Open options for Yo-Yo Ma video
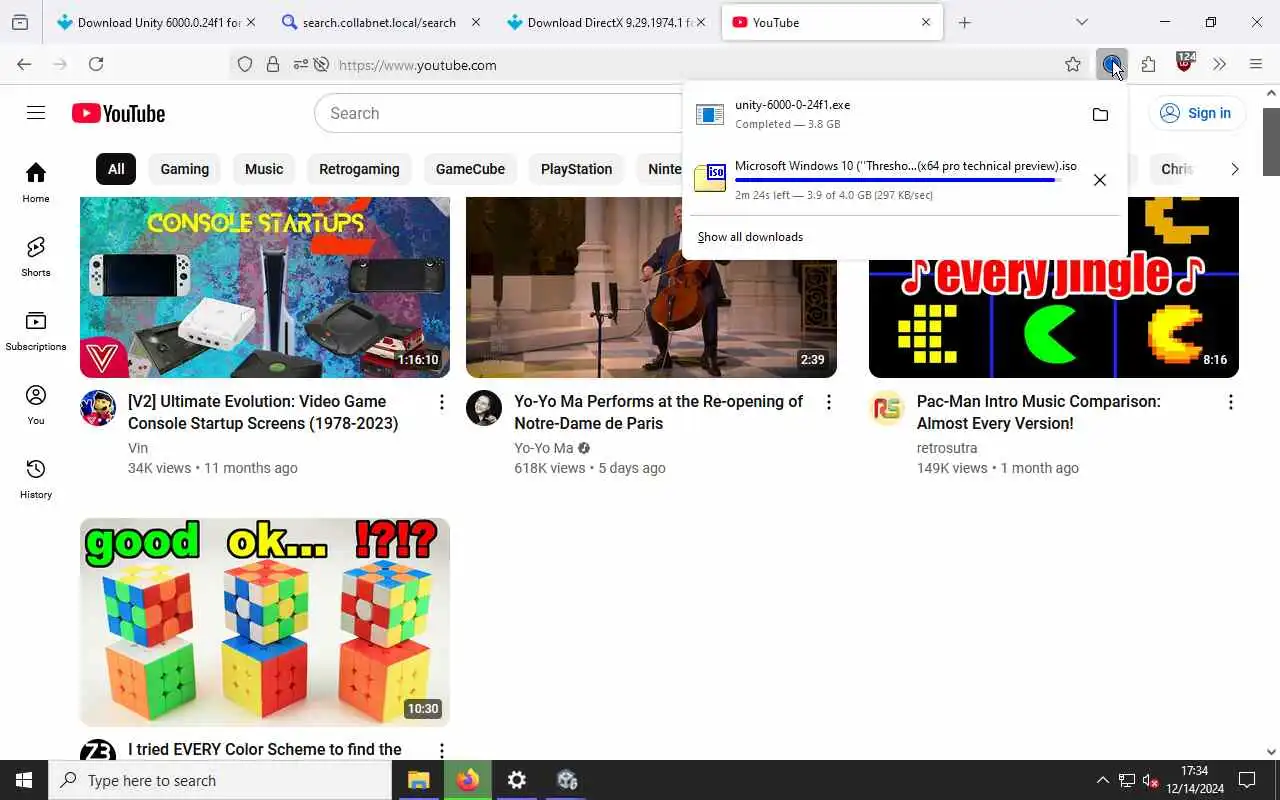The width and height of the screenshot is (1280, 800). pyautogui.click(x=828, y=402)
